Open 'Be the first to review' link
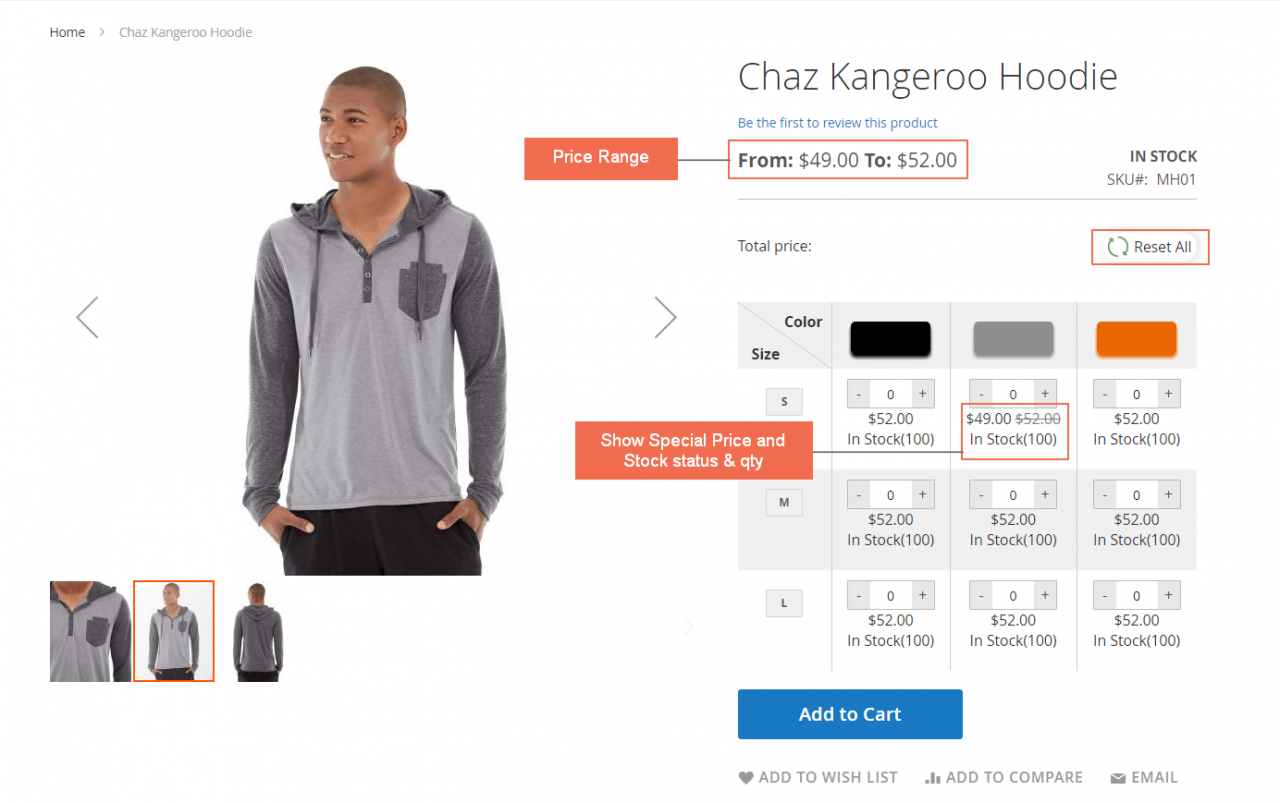This screenshot has width=1280, height=803. point(838,123)
